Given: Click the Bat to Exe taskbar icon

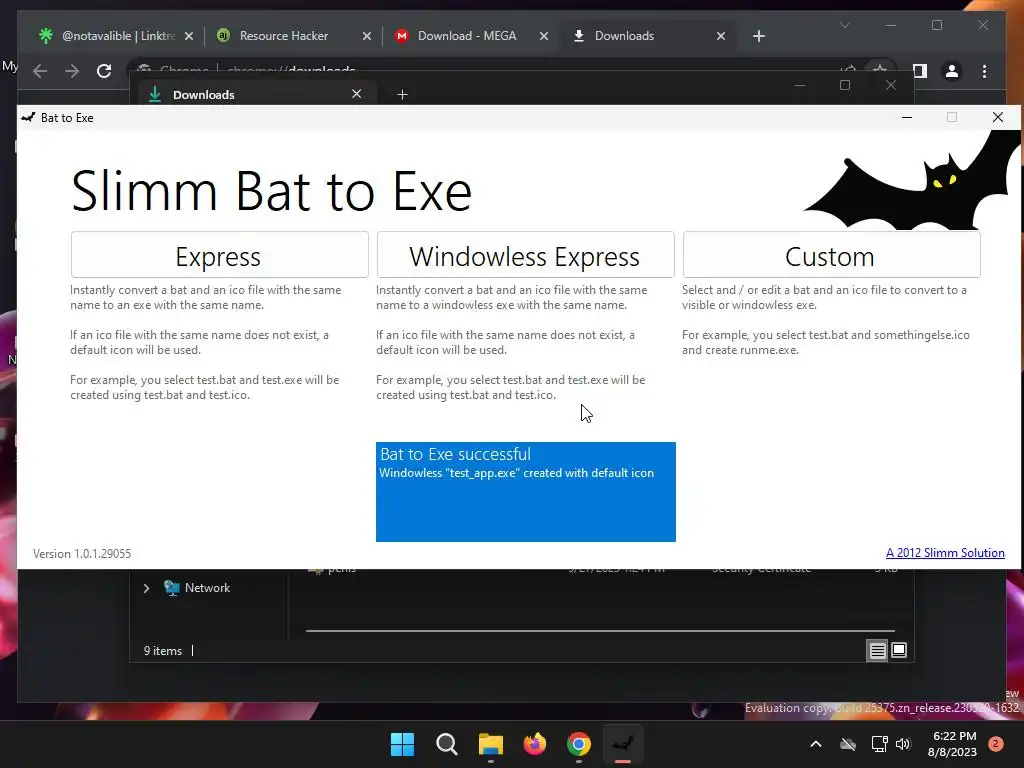Looking at the screenshot, I should point(623,744).
